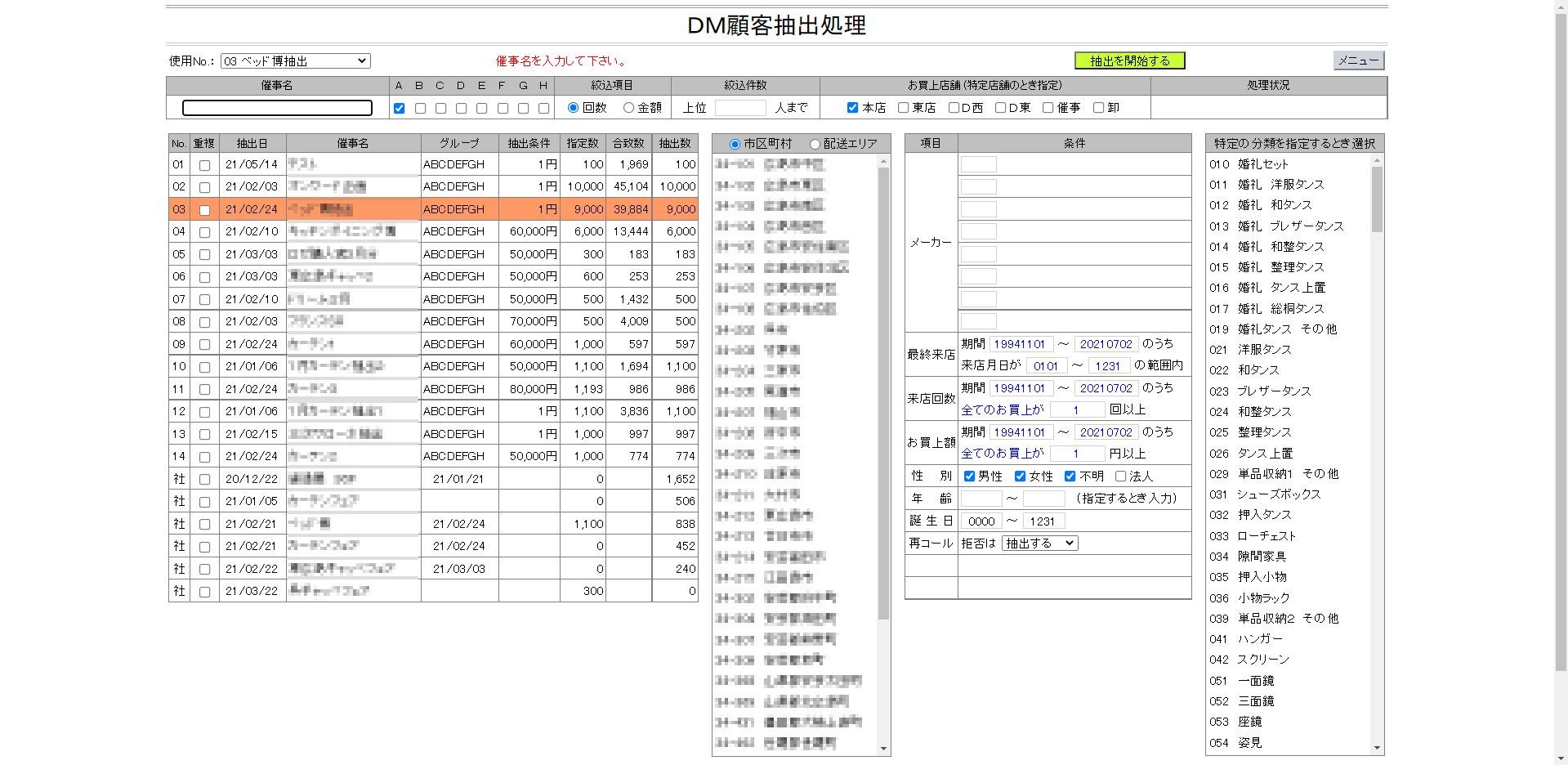This screenshot has height=765, width=1568.
Task: Open the 使用No. dropdown
Action: click(x=295, y=61)
